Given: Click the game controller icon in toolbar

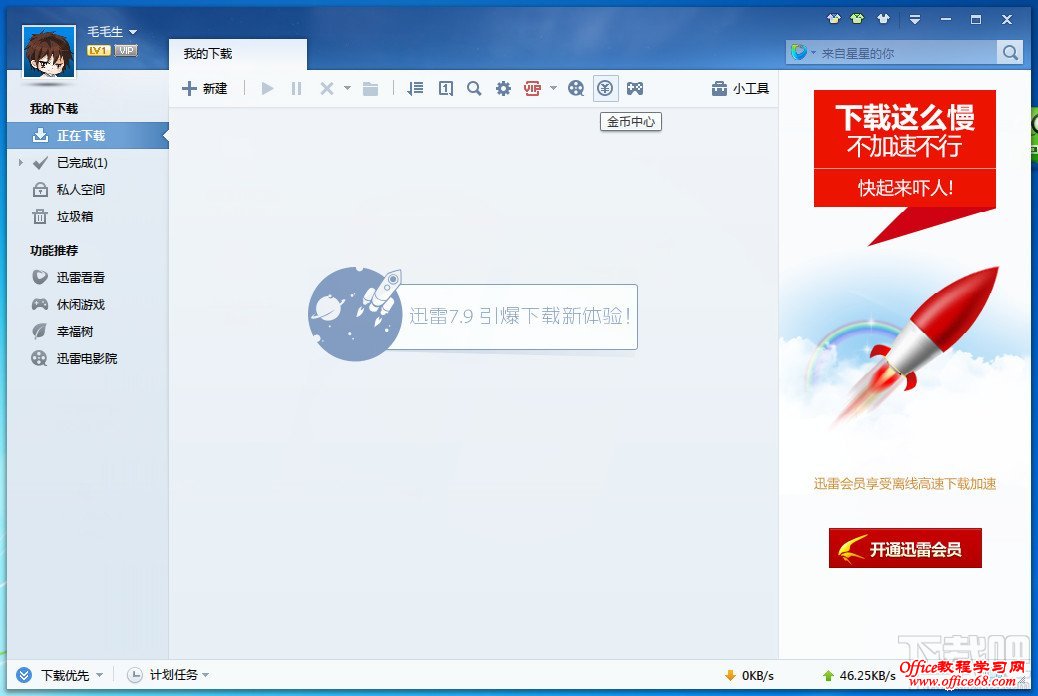Looking at the screenshot, I should click(635, 88).
